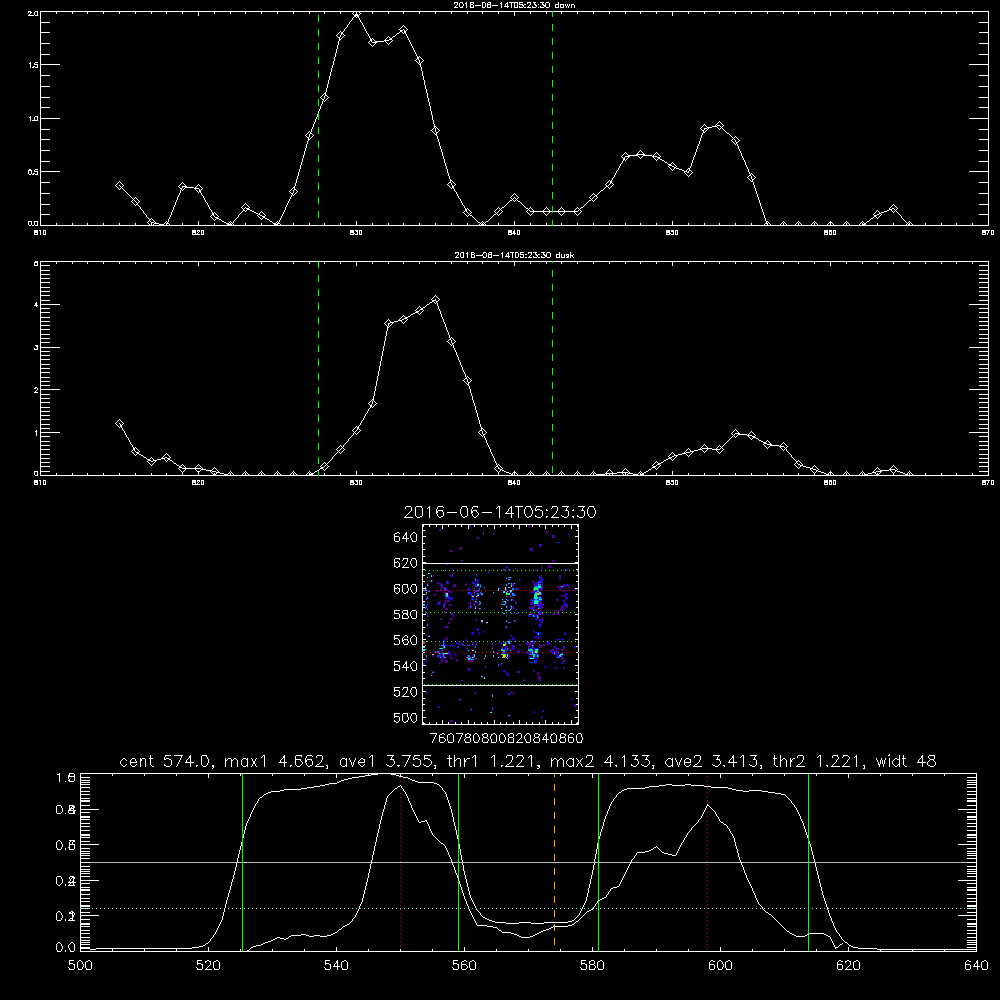This screenshot has height=1000, width=1000.
Task: Click the solid horizontal threshold line in bottom plot
Action: click(x=528, y=862)
